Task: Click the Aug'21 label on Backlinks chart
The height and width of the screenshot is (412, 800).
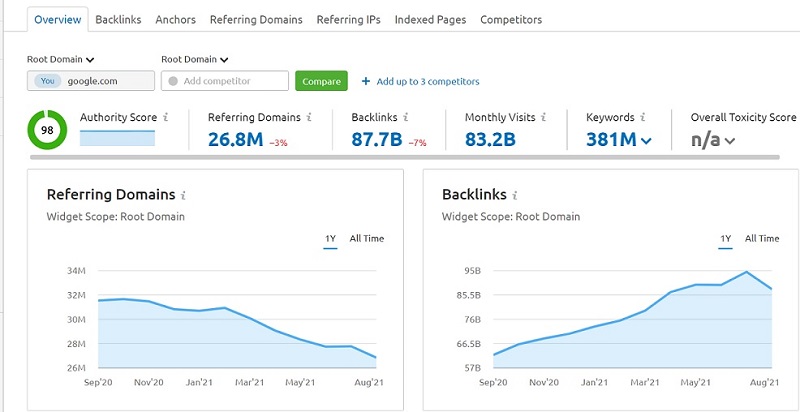Action: [x=765, y=382]
